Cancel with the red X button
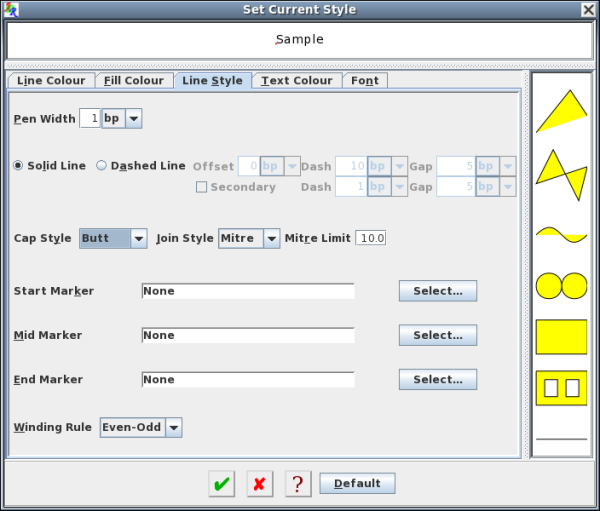The image size is (600, 511). (x=260, y=483)
